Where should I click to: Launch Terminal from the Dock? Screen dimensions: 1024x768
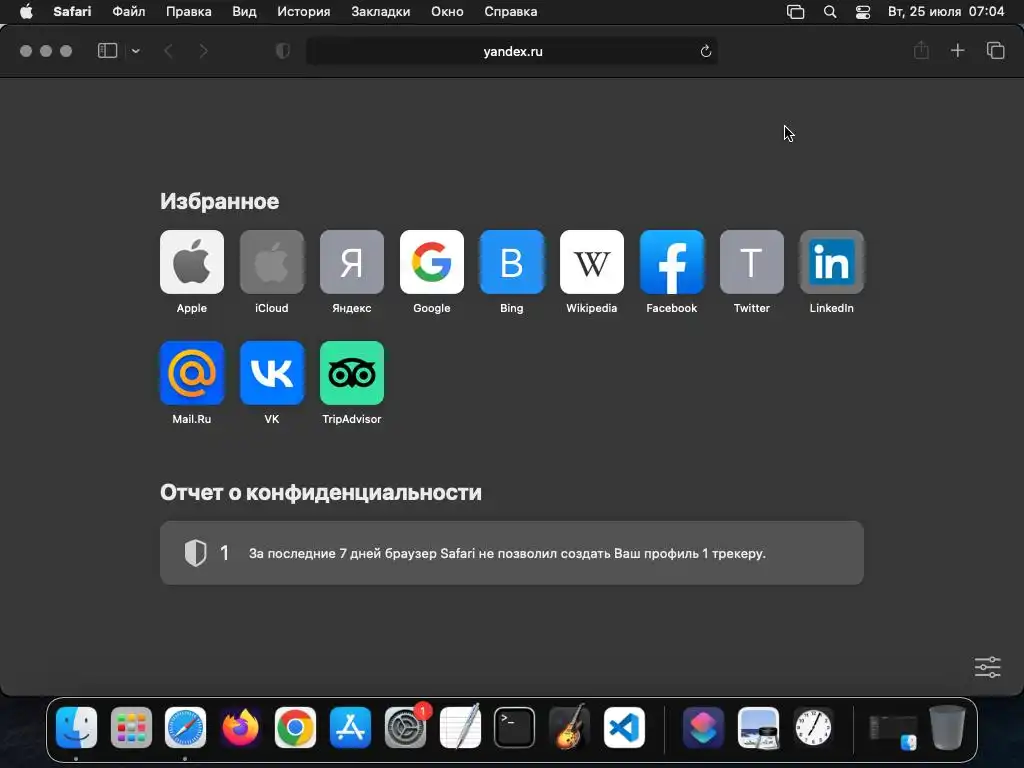pyautogui.click(x=514, y=727)
